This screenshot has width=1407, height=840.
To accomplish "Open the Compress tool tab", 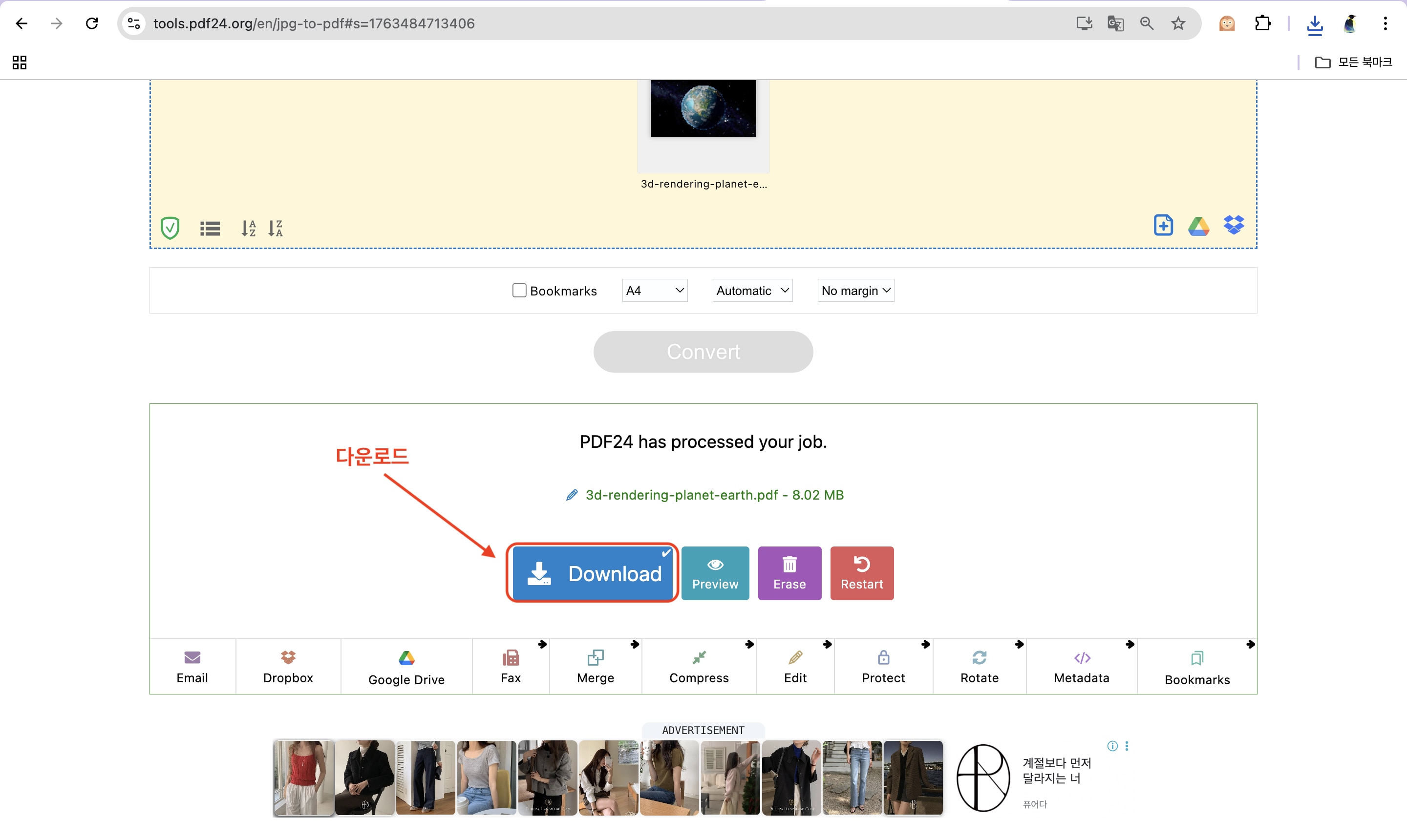I will point(699,666).
